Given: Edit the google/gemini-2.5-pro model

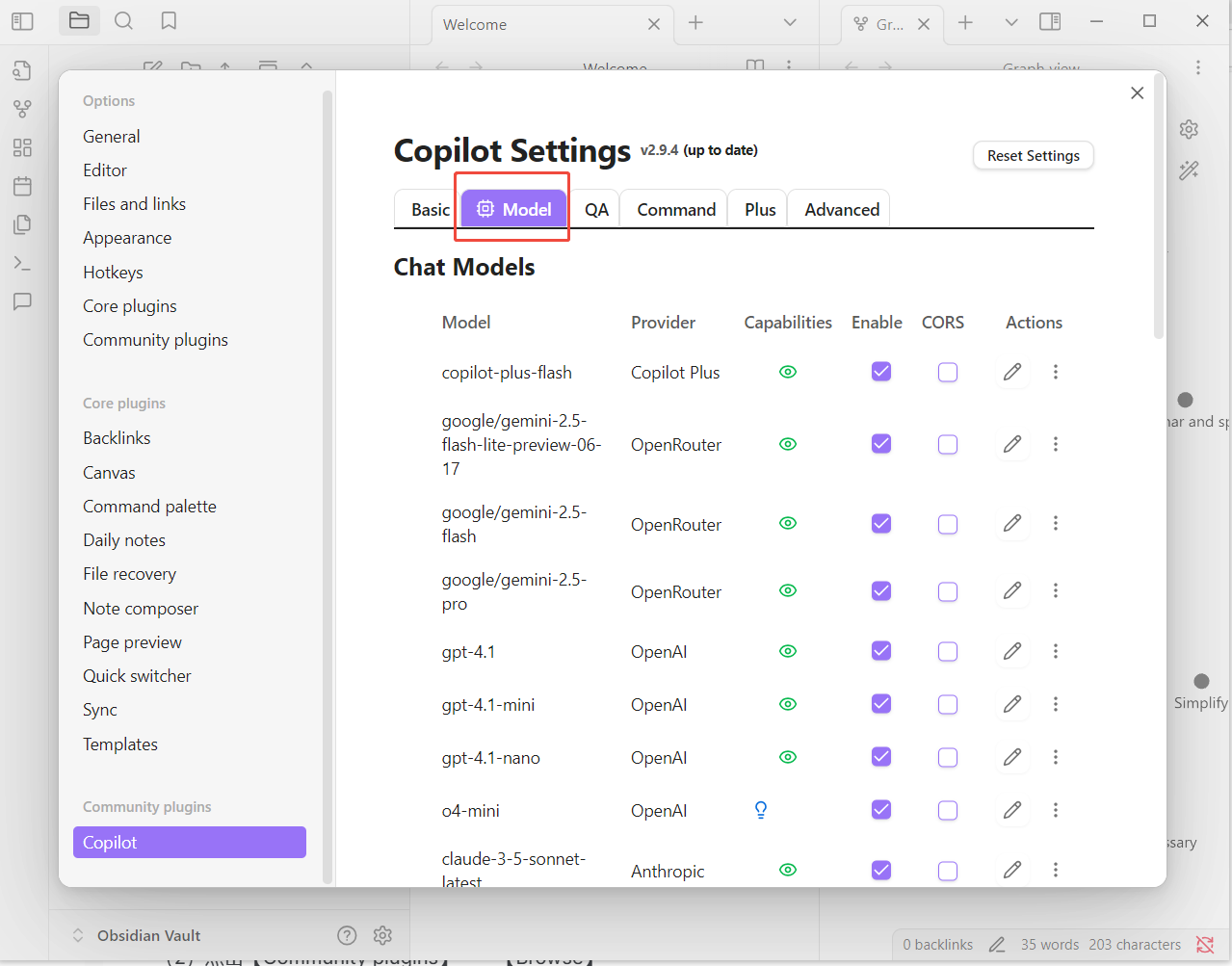Looking at the screenshot, I should click(x=1012, y=590).
